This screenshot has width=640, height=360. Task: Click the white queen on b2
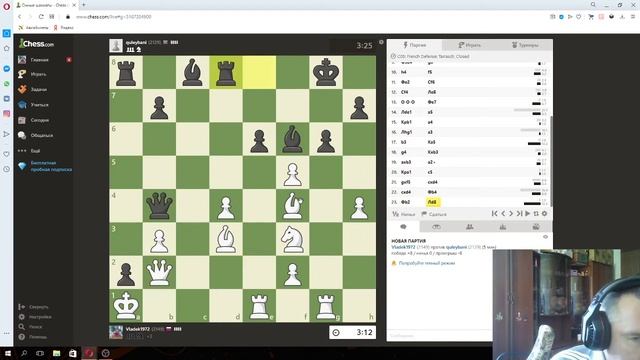(159, 272)
